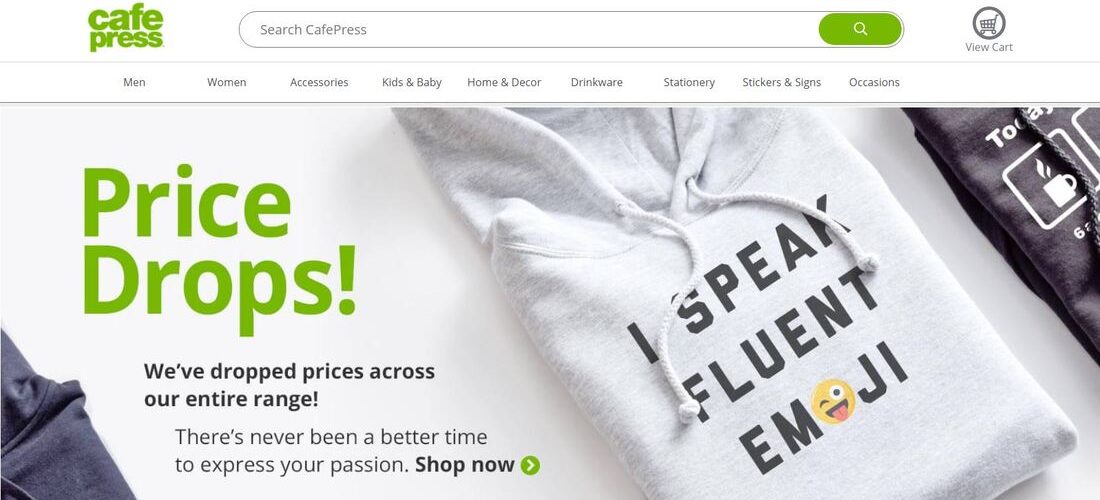
Task: Select Stickers & Signs category
Action: click(782, 82)
